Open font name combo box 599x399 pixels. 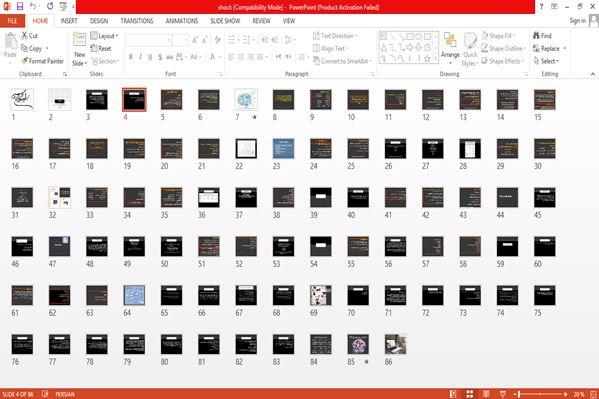tap(149, 40)
